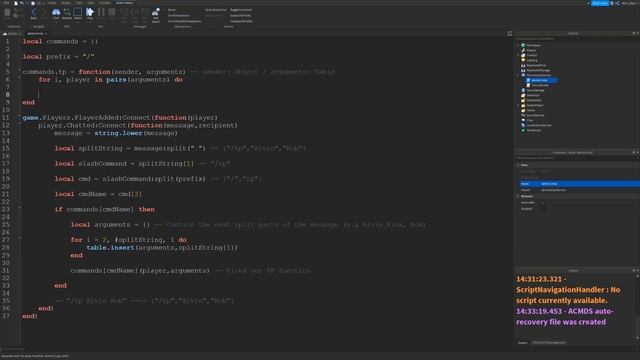Image resolution: width=640 pixels, height=360 pixels.
Task: Select AdminCmds script in the Explorer
Action: (539, 80)
